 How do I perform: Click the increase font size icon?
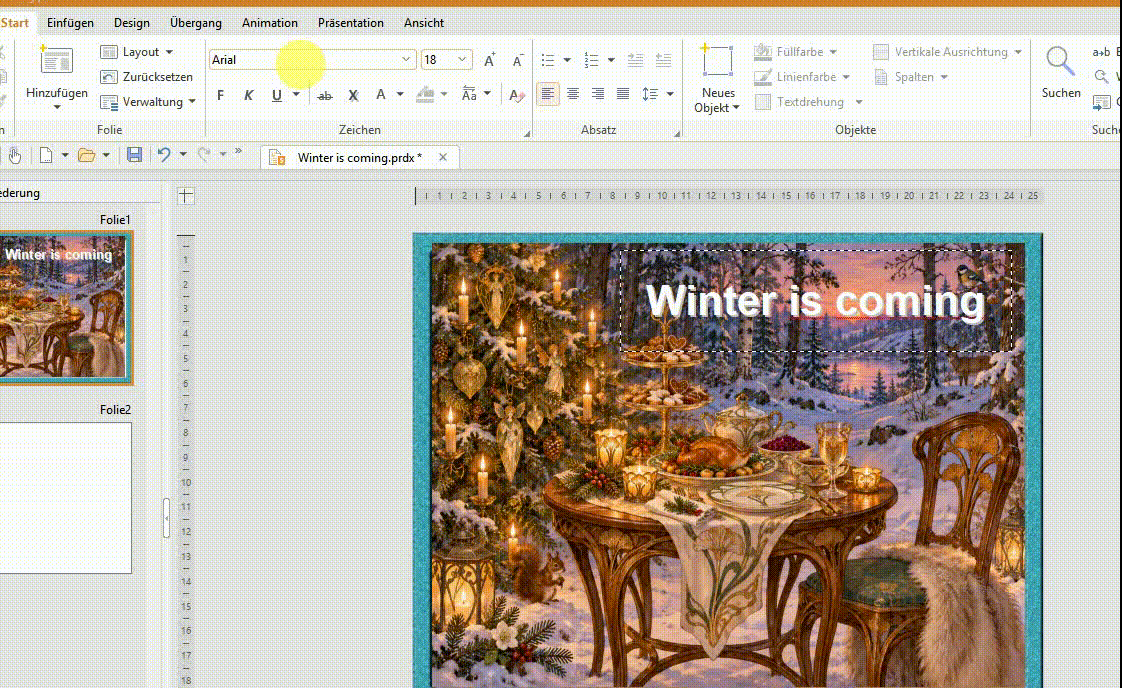(x=489, y=60)
